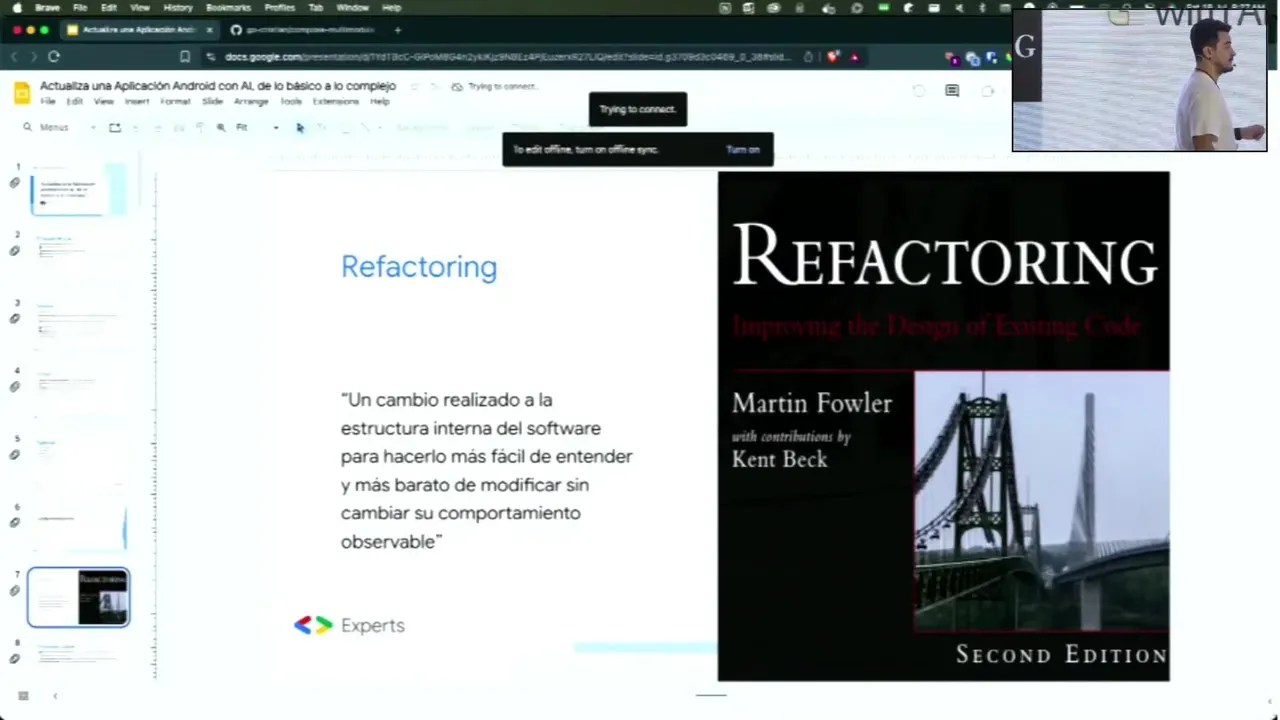Go back using the browser back arrow
Image resolution: width=1280 pixels, height=720 pixels.
(14, 57)
